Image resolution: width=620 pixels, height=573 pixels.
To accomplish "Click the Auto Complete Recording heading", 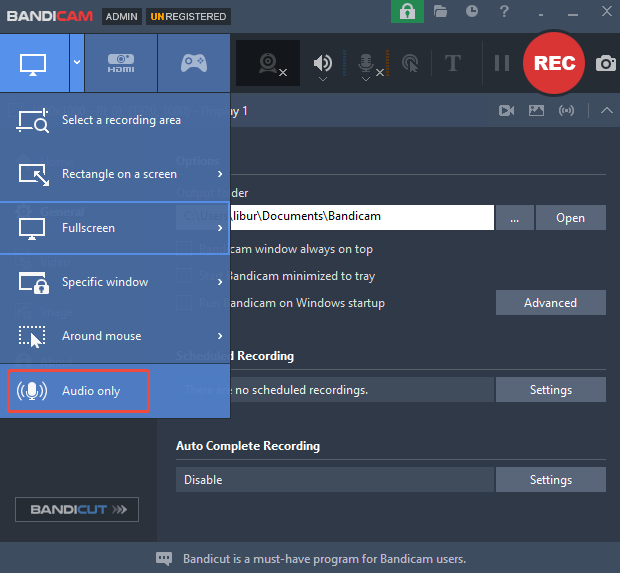I will point(248,446).
